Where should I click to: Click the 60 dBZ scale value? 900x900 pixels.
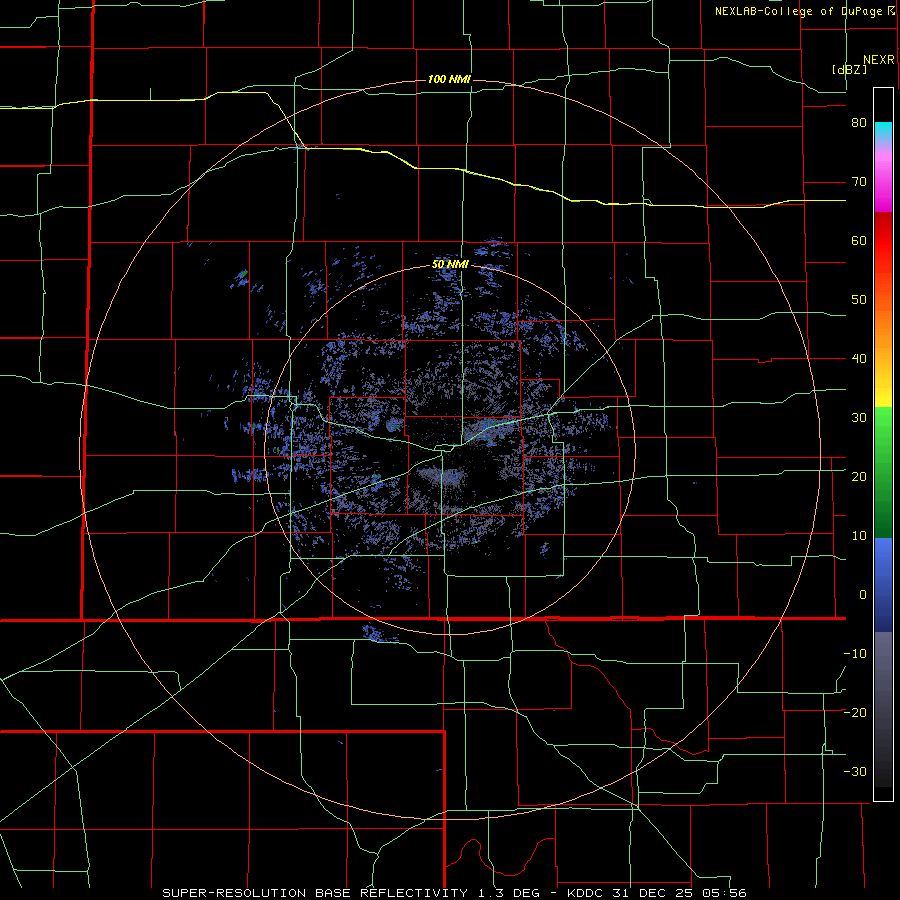(x=859, y=240)
